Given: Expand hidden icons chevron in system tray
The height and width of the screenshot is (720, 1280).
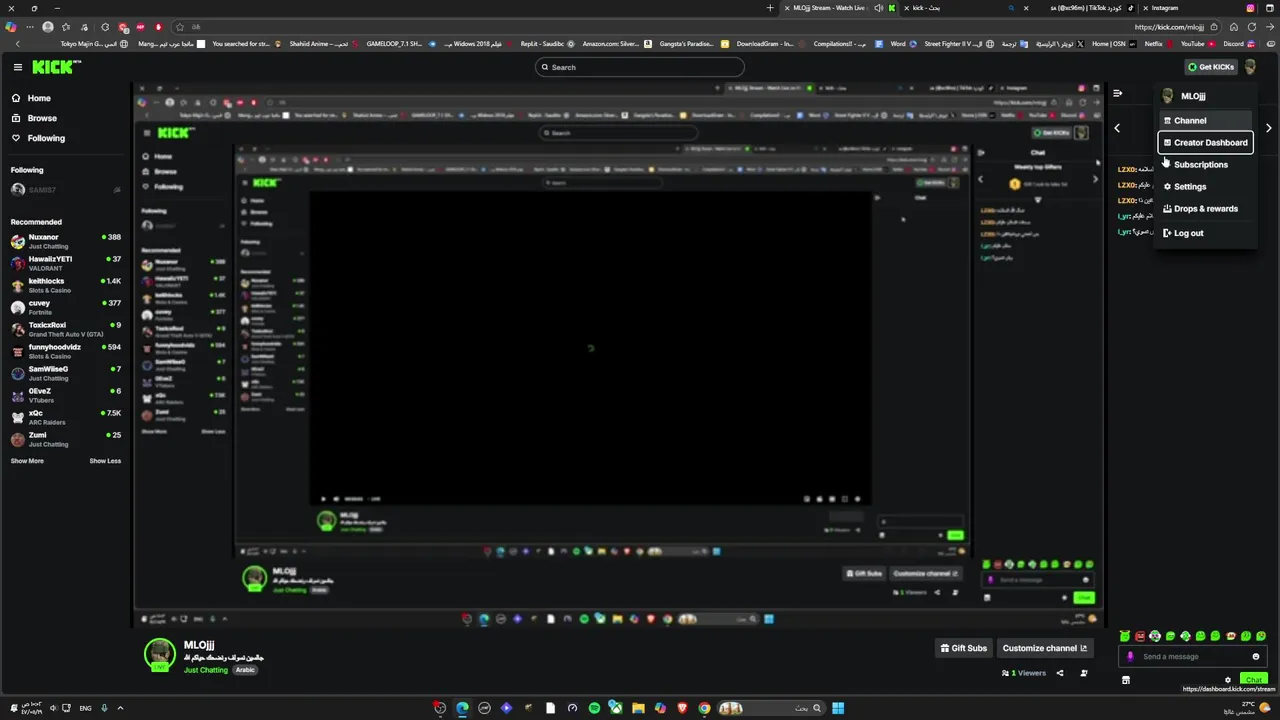Looking at the screenshot, I should point(120,708).
